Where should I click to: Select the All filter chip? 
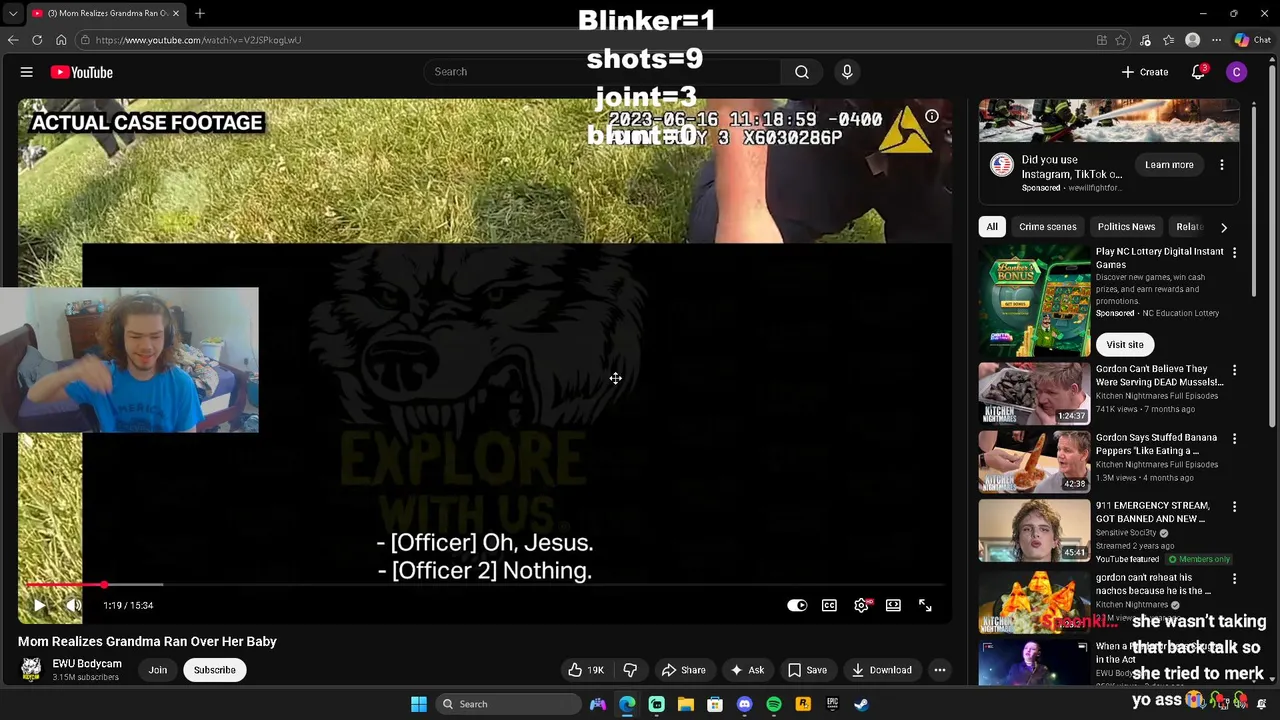click(x=992, y=227)
